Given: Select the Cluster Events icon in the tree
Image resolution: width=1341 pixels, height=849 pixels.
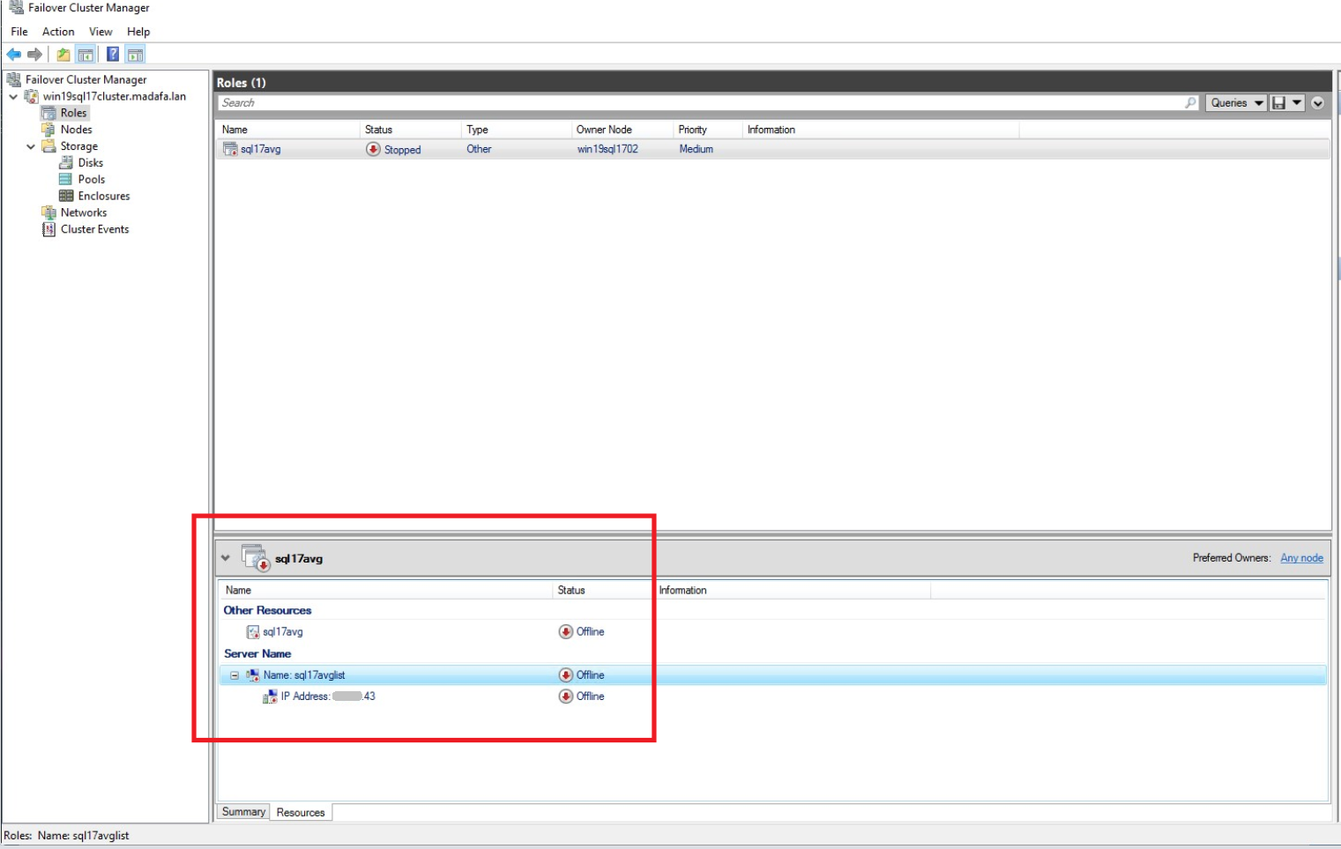Looking at the screenshot, I should [x=48, y=229].
